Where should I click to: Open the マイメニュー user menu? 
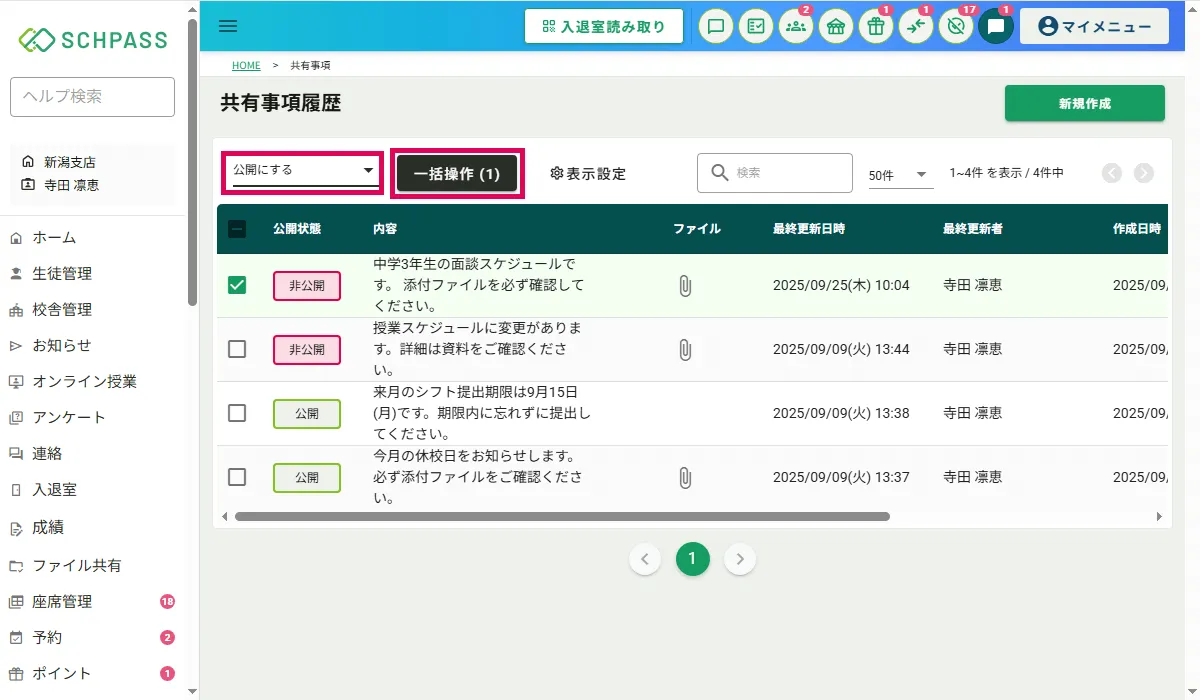[x=1094, y=27]
